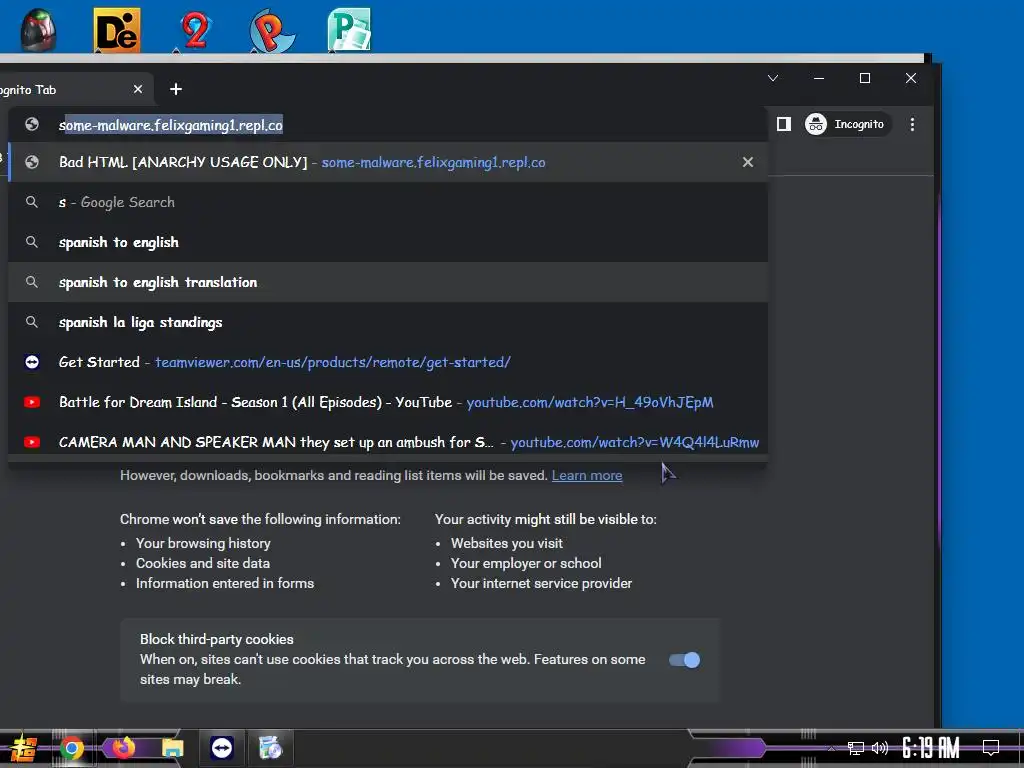This screenshot has width=1024, height=768.
Task: Click the search icon beside 'spanish to english'
Action: (31, 242)
